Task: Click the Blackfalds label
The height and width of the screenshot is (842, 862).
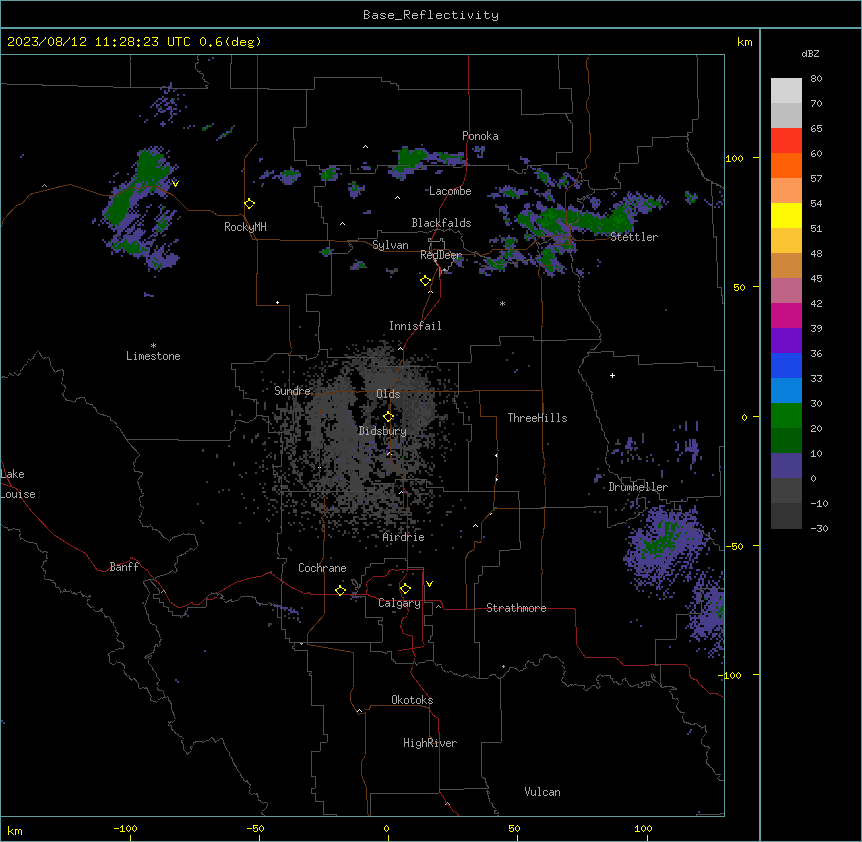Action: 441,223
